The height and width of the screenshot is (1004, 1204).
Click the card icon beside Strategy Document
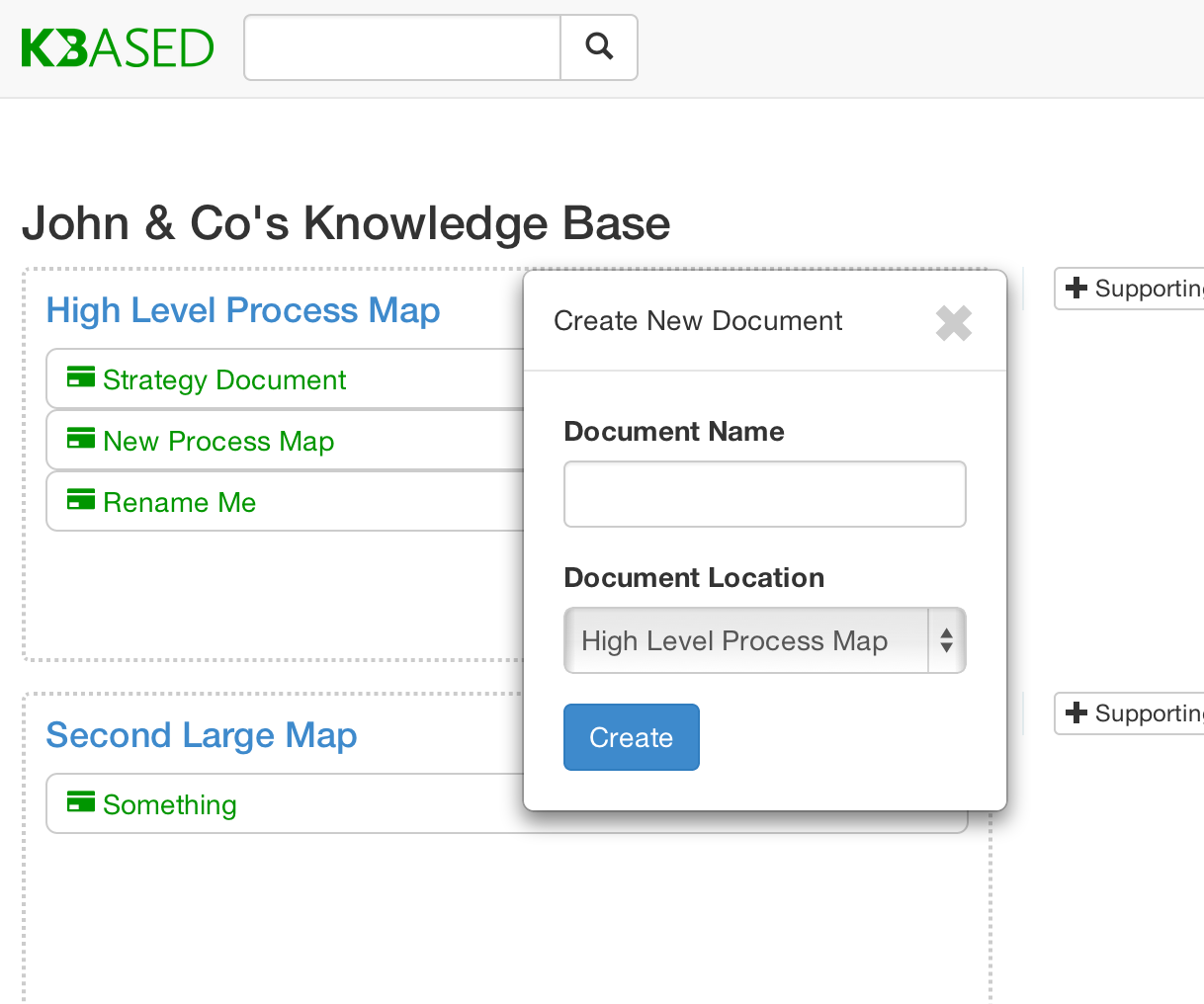pyautogui.click(x=81, y=377)
